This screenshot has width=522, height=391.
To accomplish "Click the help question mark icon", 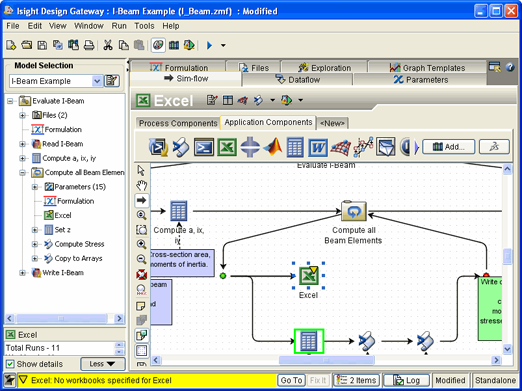I will pyautogui.click(x=510, y=67).
